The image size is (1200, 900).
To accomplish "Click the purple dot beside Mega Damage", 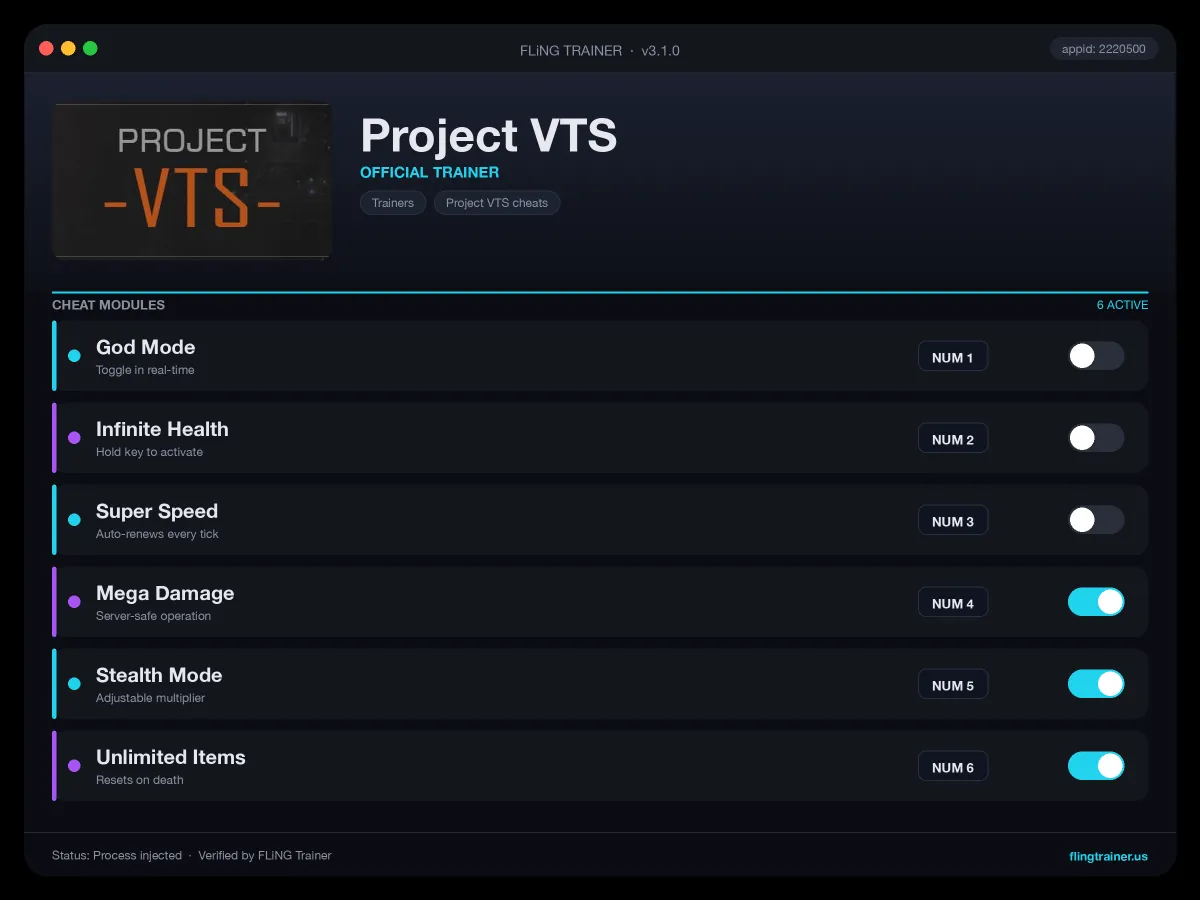I will [x=74, y=602].
